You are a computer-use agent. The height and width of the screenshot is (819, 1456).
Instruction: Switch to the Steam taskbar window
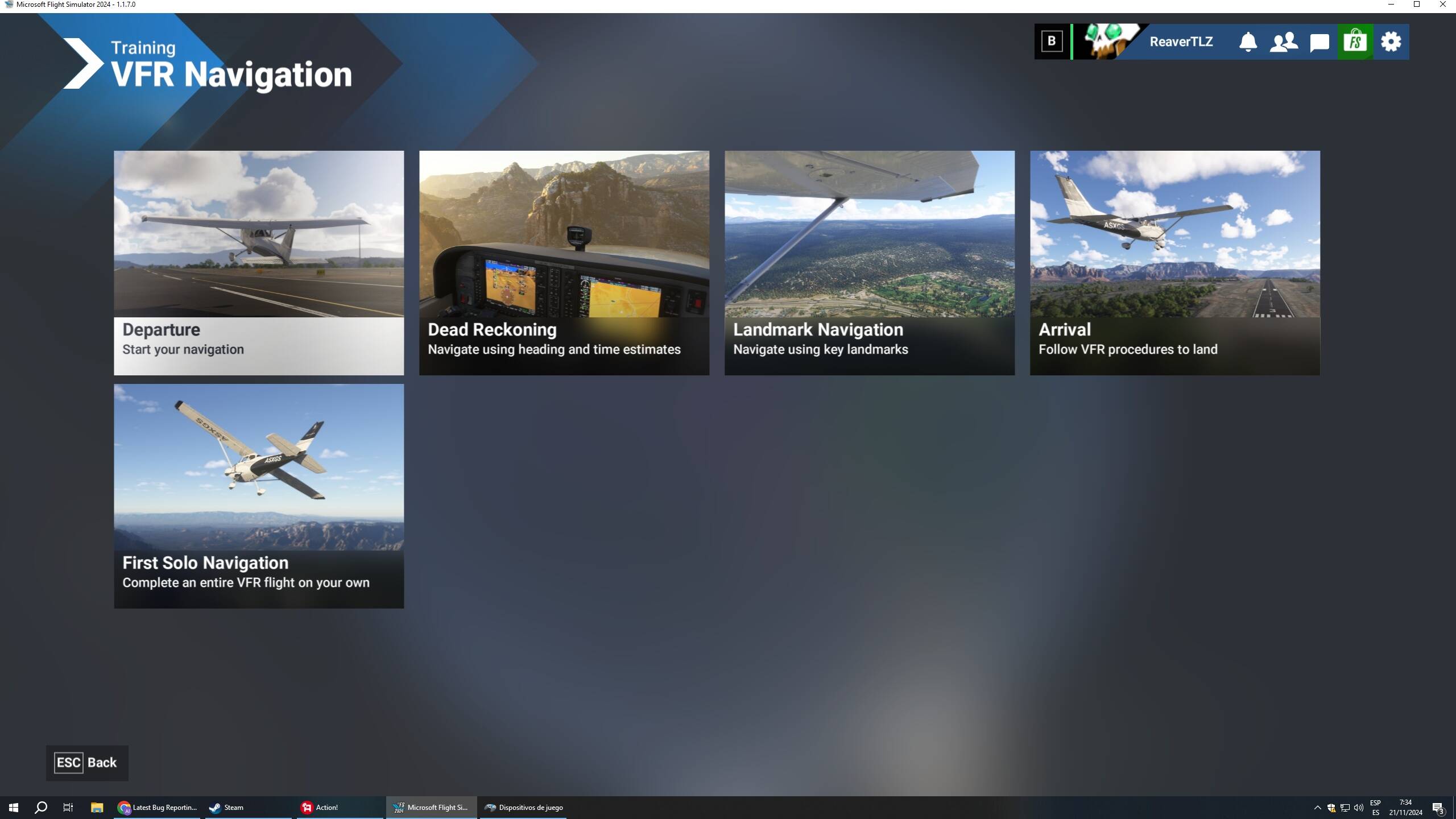248,807
